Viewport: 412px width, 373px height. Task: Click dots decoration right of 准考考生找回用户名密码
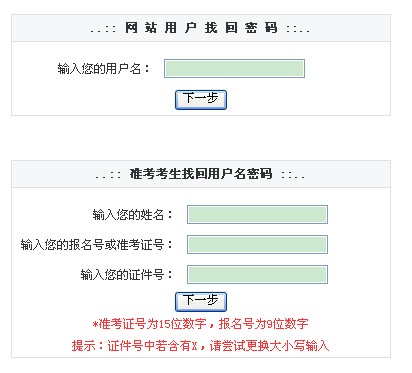coord(293,175)
